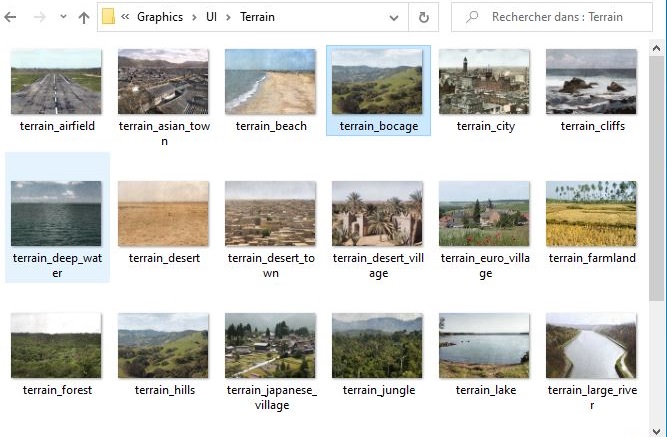
Task: Select the terrain_cliffs thumbnail image
Action: pyautogui.click(x=591, y=81)
